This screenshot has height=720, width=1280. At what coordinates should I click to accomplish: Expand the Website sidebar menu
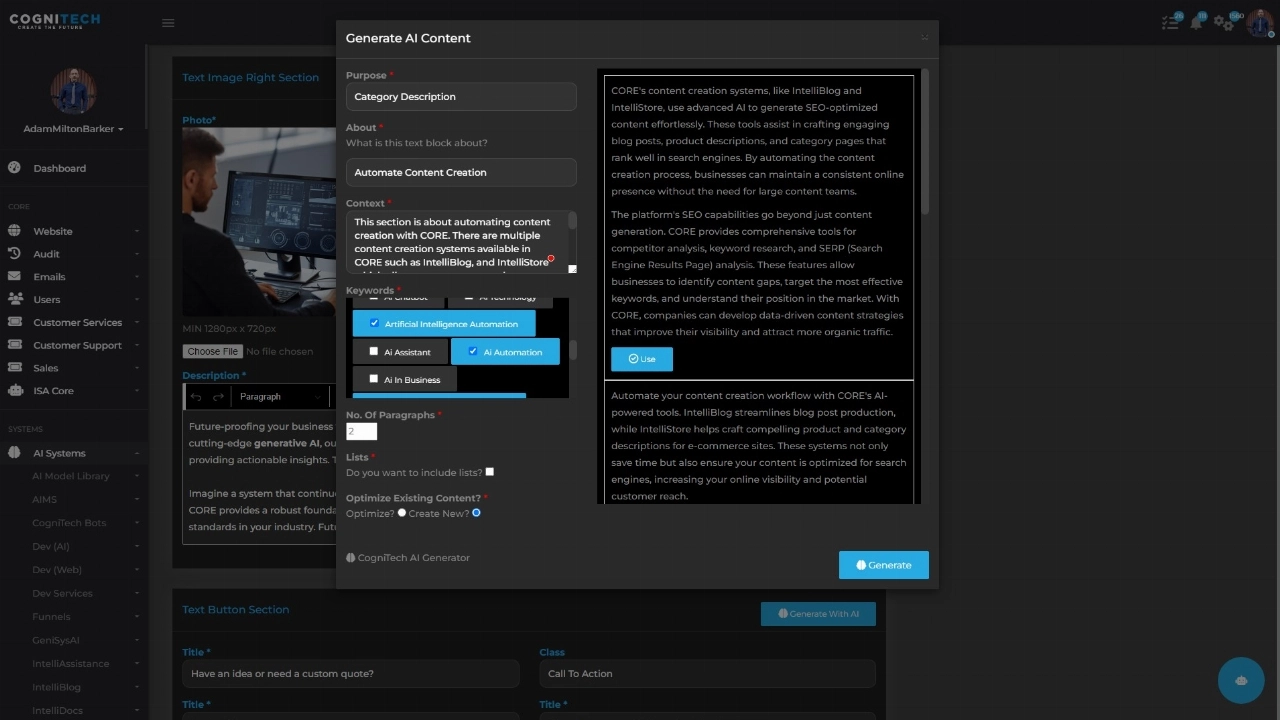pos(52,231)
